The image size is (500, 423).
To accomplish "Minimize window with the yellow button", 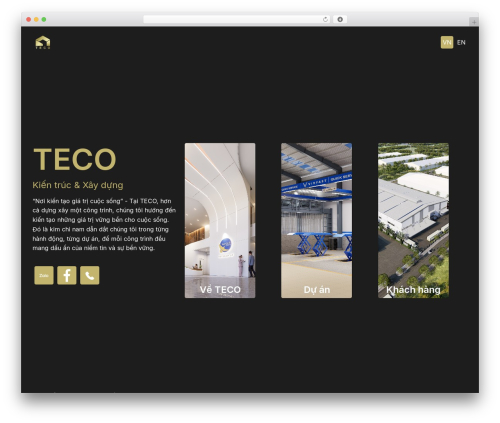I will [36, 19].
